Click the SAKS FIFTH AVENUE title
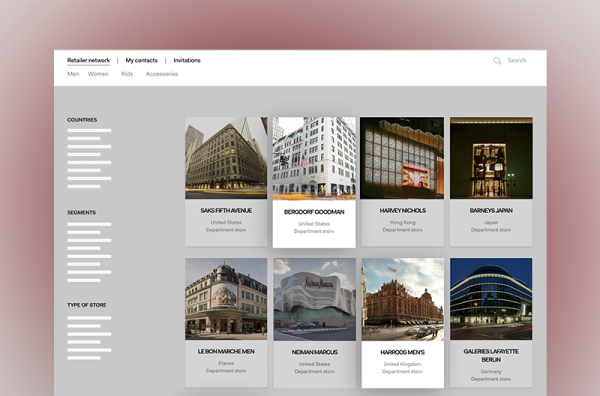This screenshot has width=600, height=396. 226,210
